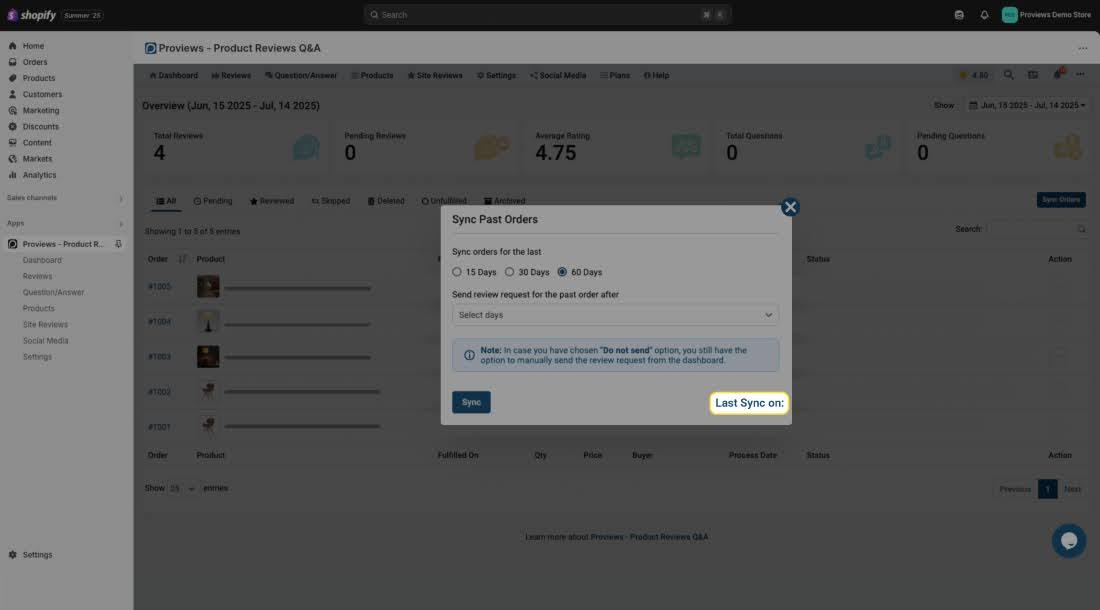Close the Sync Past Orders dialog
The image size is (1100, 610).
tap(790, 207)
